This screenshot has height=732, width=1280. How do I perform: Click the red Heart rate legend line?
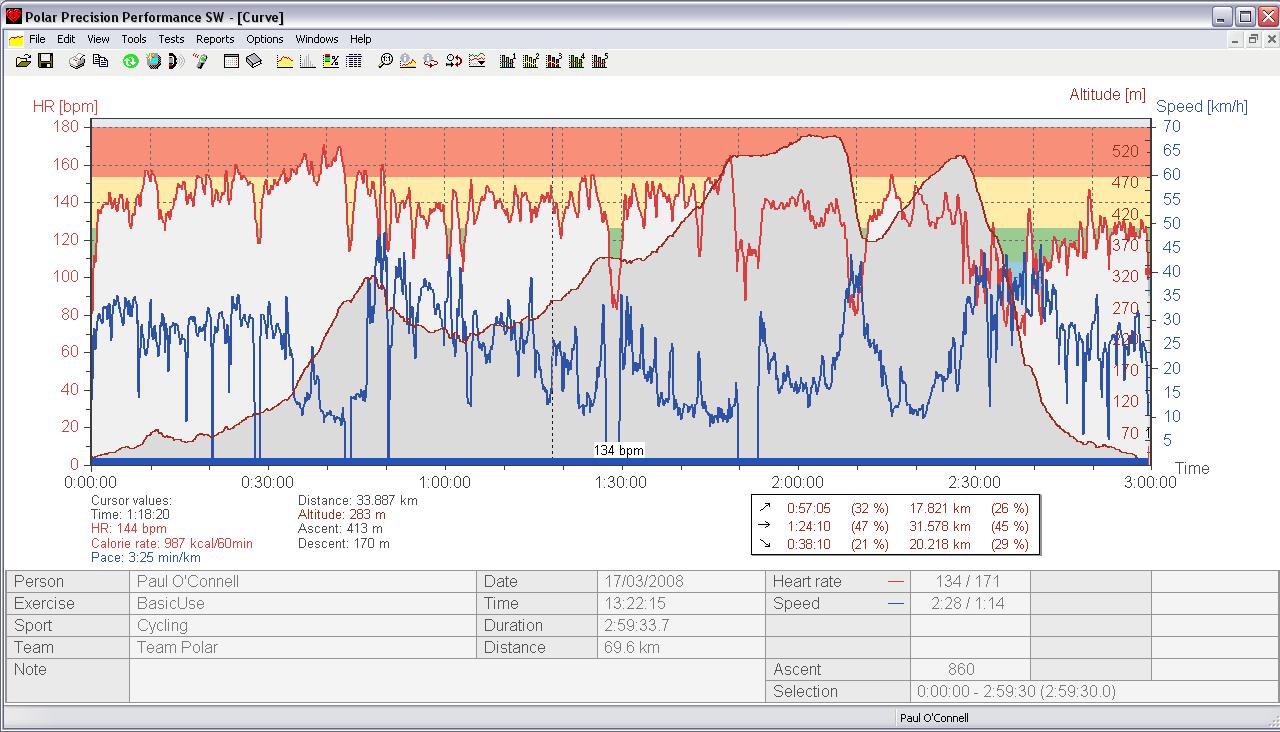pyautogui.click(x=895, y=581)
